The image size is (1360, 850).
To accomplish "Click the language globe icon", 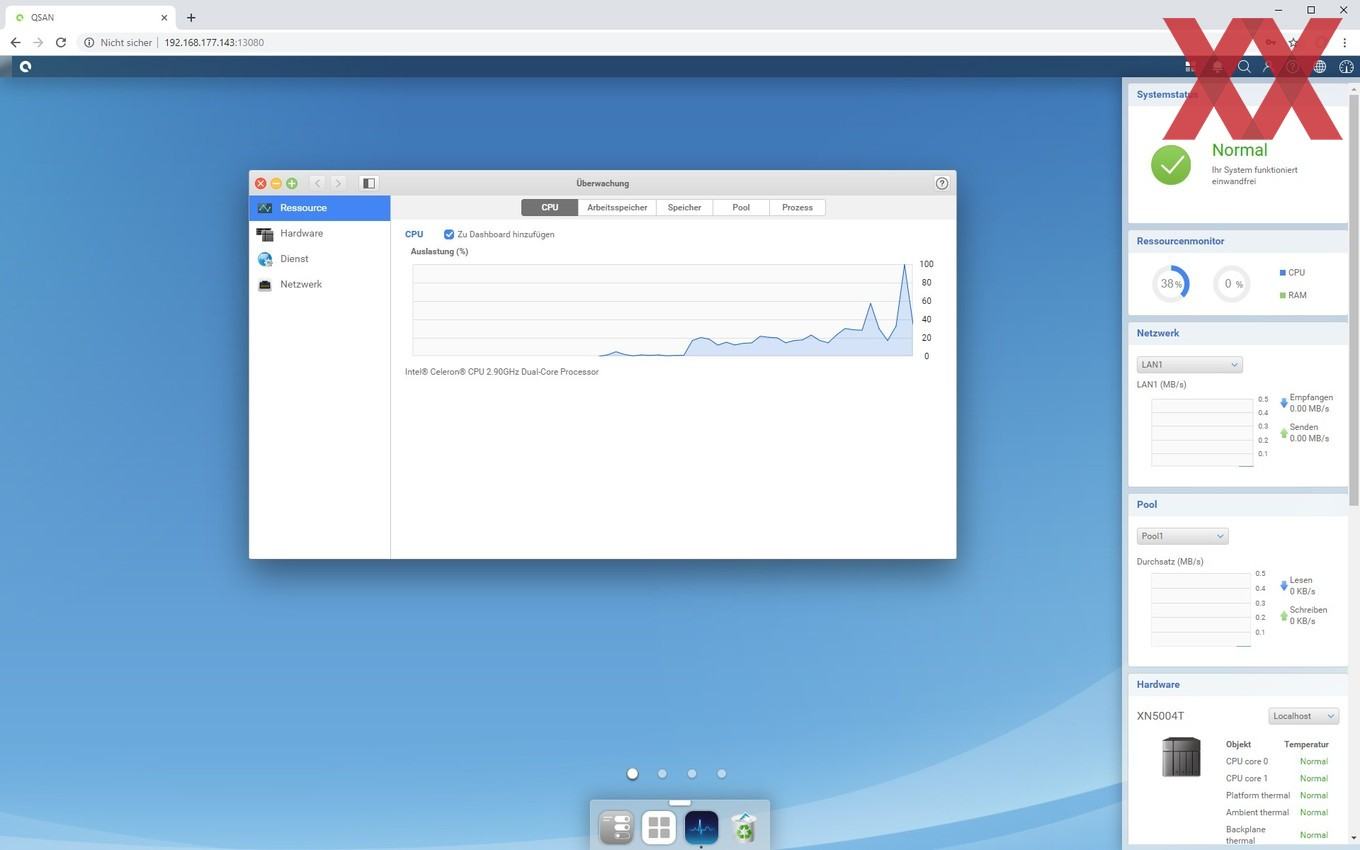I will (x=1320, y=67).
